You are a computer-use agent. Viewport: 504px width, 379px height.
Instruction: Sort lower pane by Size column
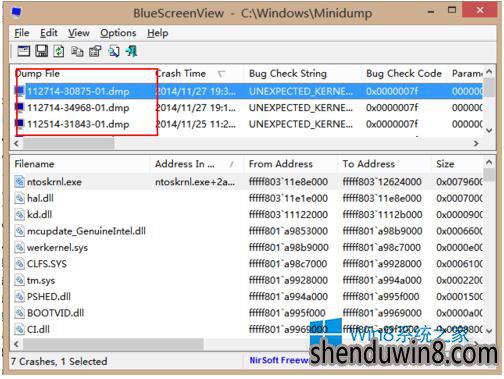coord(457,164)
